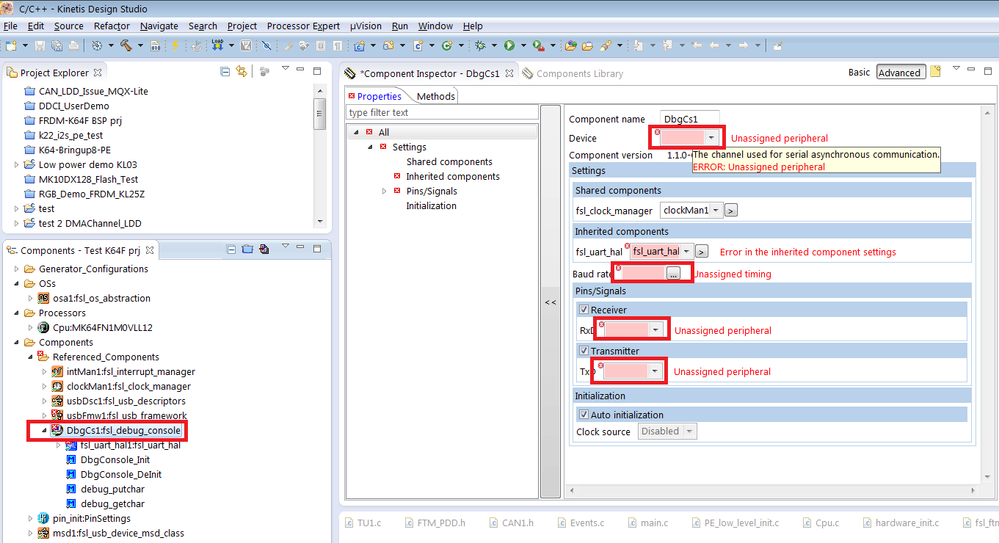Collapse the Settings node in properties tree
Screen dimensions: 999x543
pyautogui.click(x=370, y=147)
